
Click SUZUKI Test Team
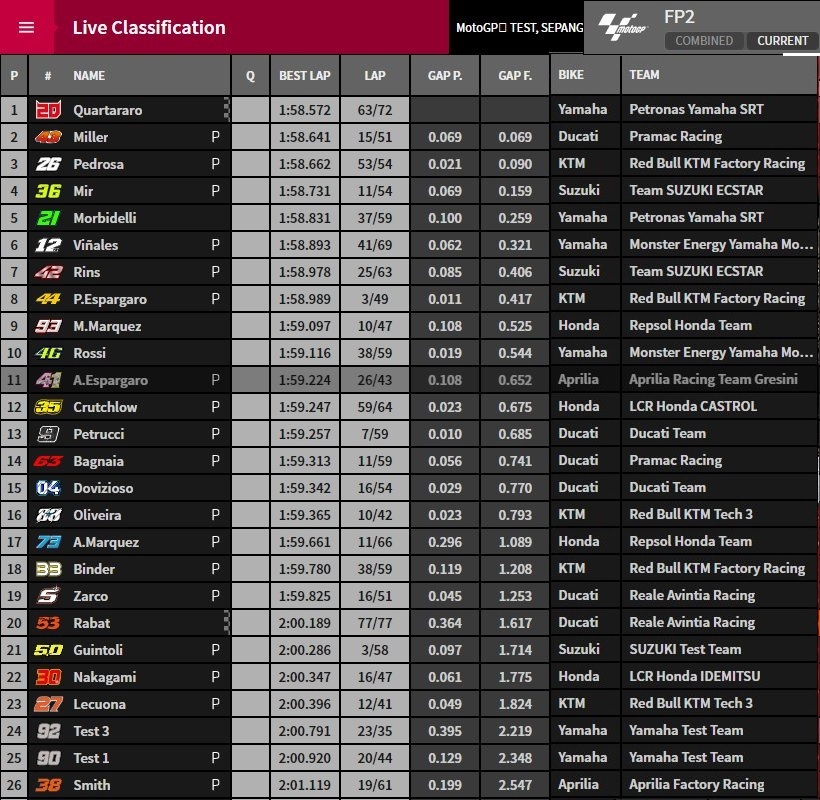(x=685, y=649)
